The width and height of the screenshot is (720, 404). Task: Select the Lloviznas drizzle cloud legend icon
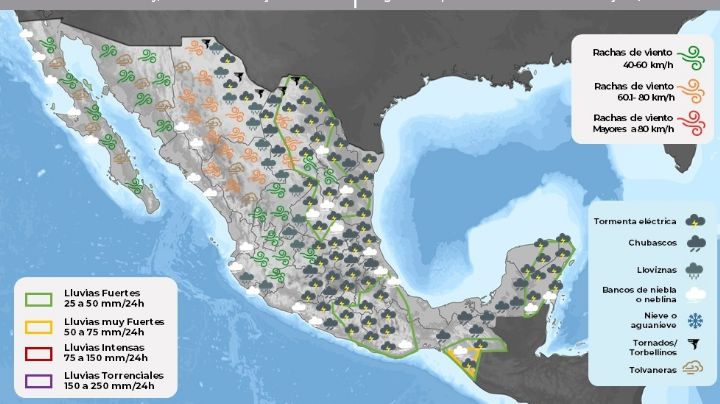(694, 271)
